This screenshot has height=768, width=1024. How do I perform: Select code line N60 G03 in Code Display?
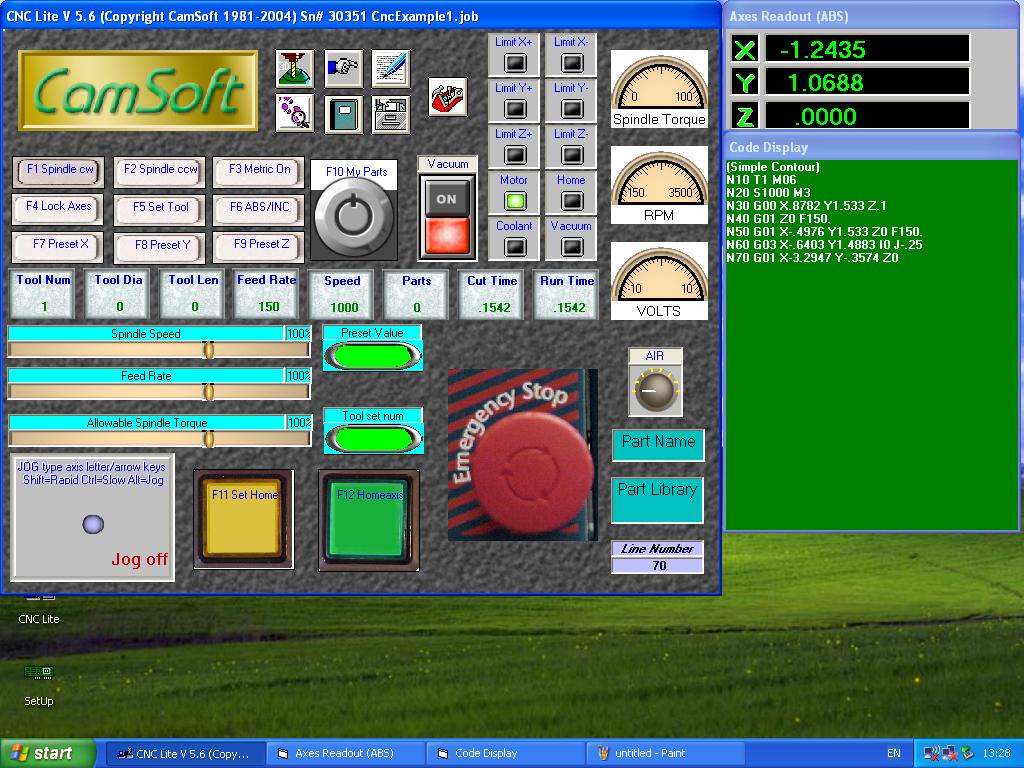click(824, 245)
